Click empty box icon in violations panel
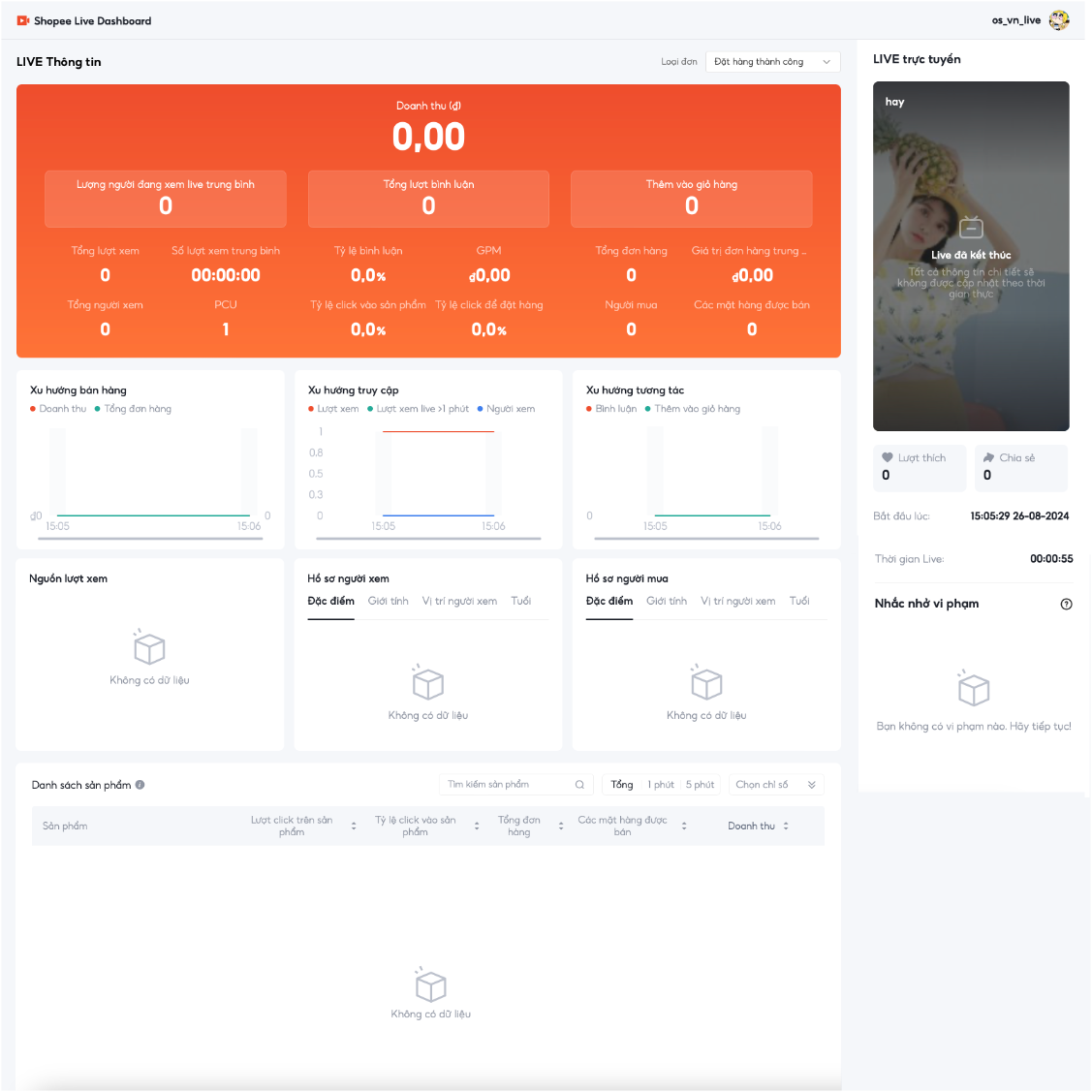This screenshot has width=1092, height=1092. [973, 689]
